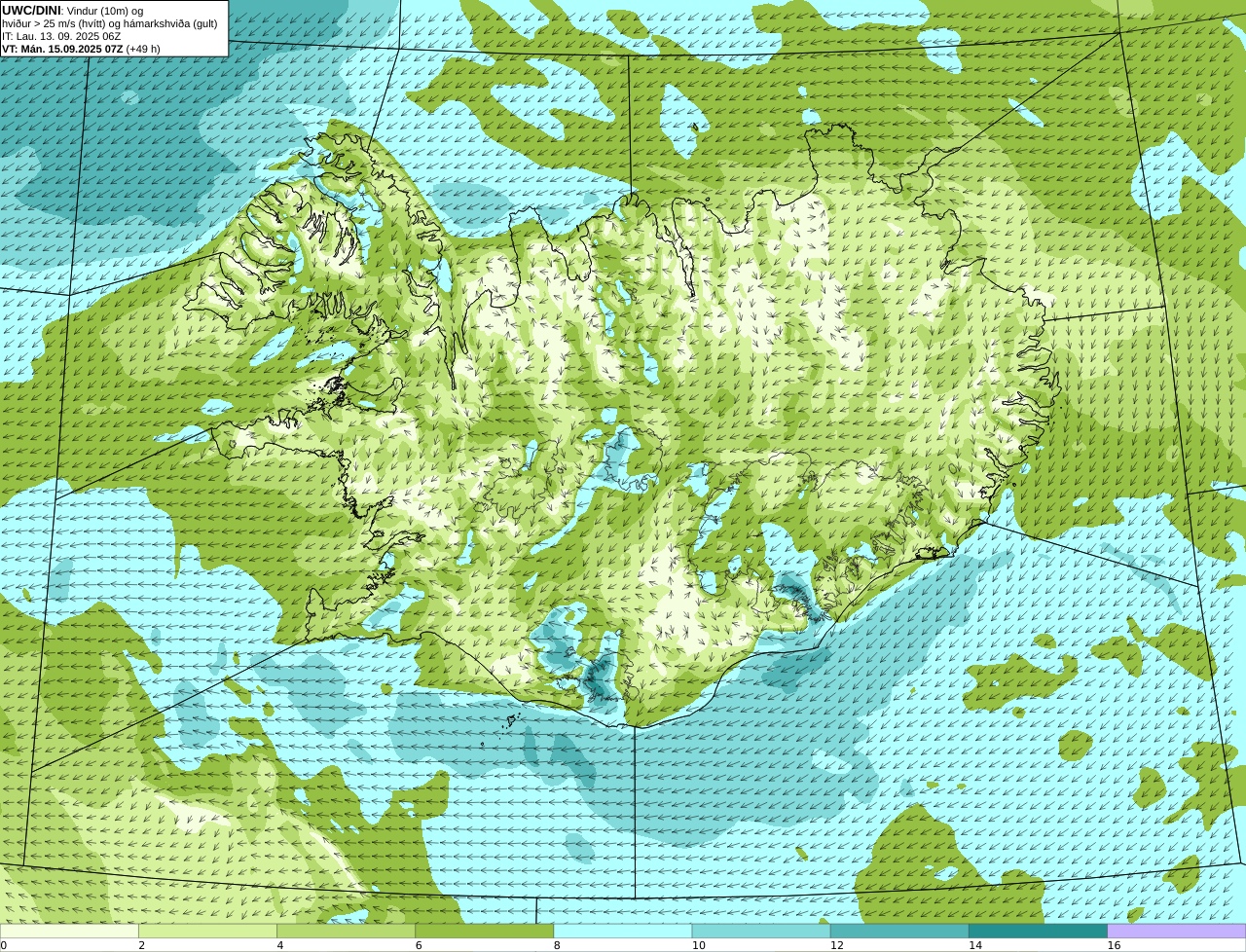Select the medium teal 12–14 m/s color segment
Screen dimensions: 1246x952
pos(899,931)
